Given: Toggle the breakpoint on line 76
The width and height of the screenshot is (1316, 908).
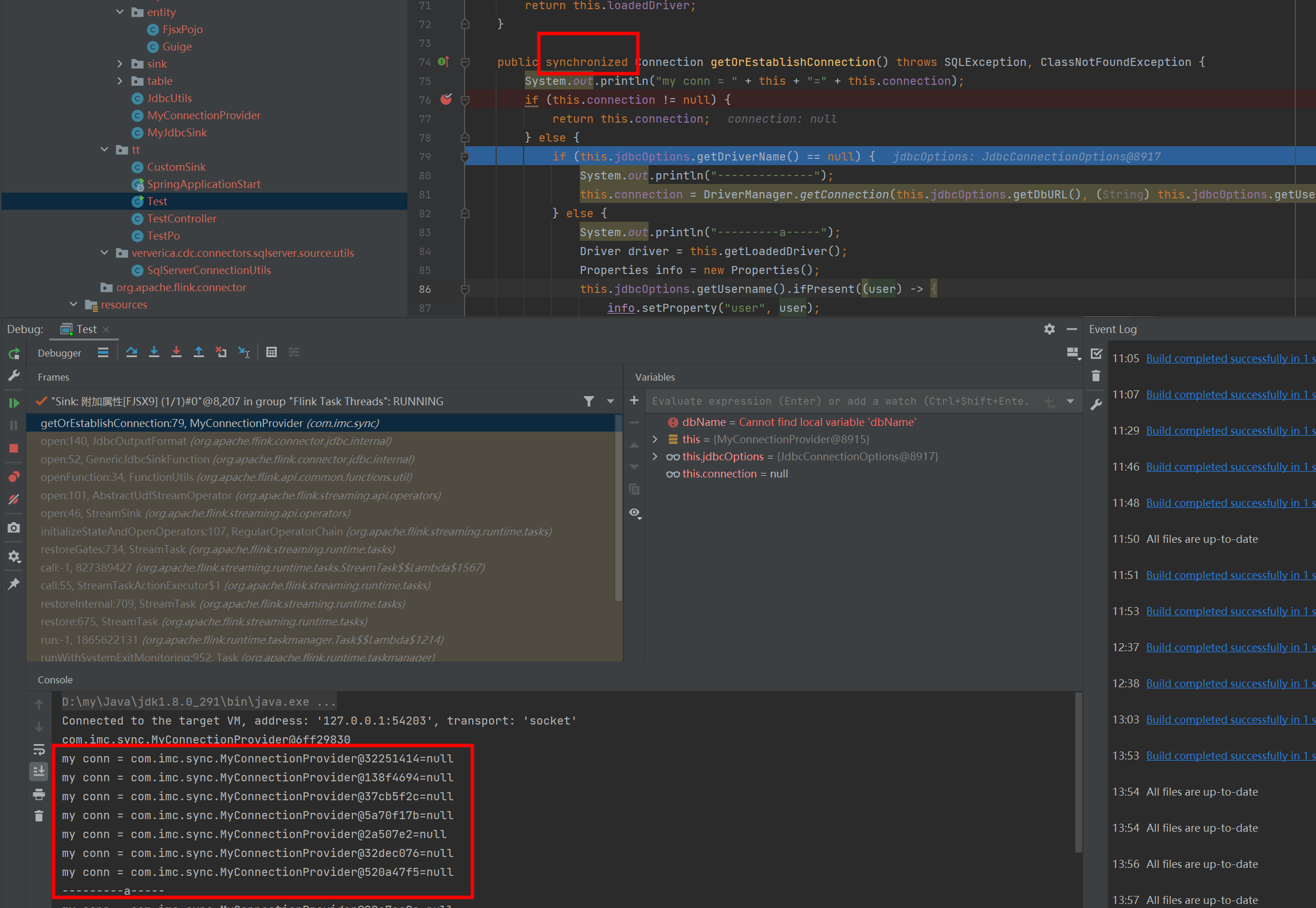Looking at the screenshot, I should pos(446,100).
